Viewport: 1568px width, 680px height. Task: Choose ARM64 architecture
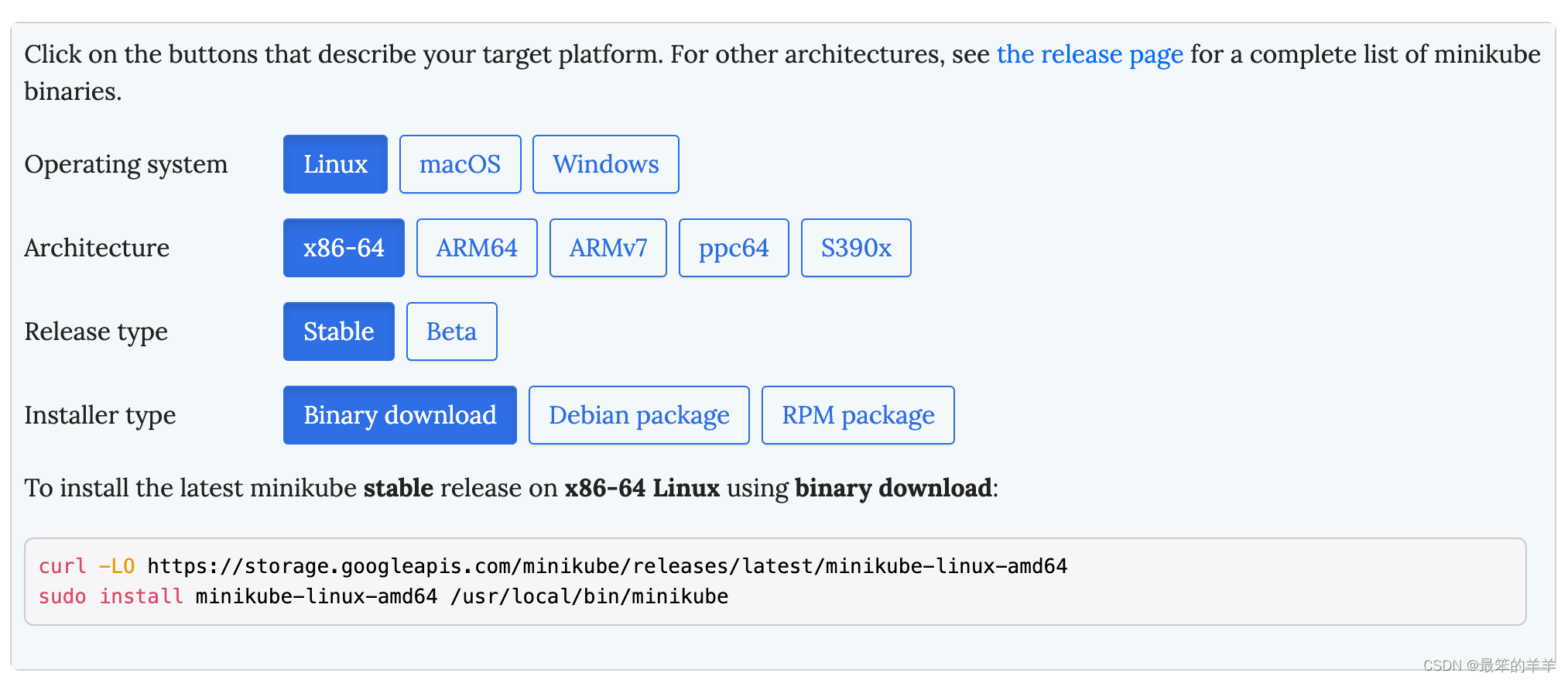(477, 248)
